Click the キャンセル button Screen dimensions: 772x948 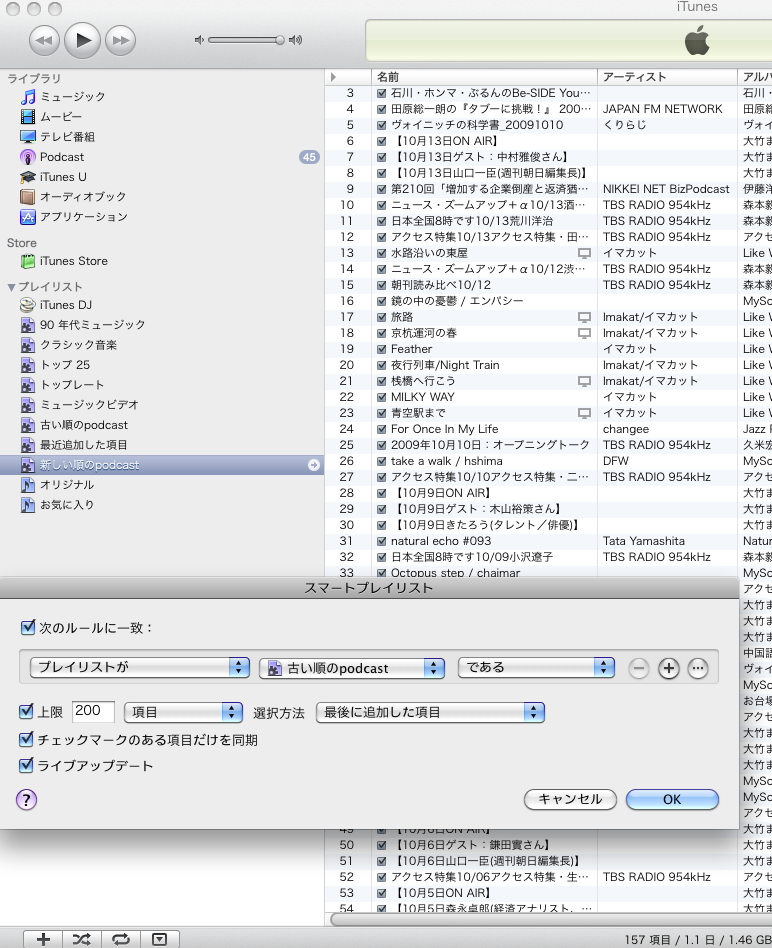coord(569,799)
